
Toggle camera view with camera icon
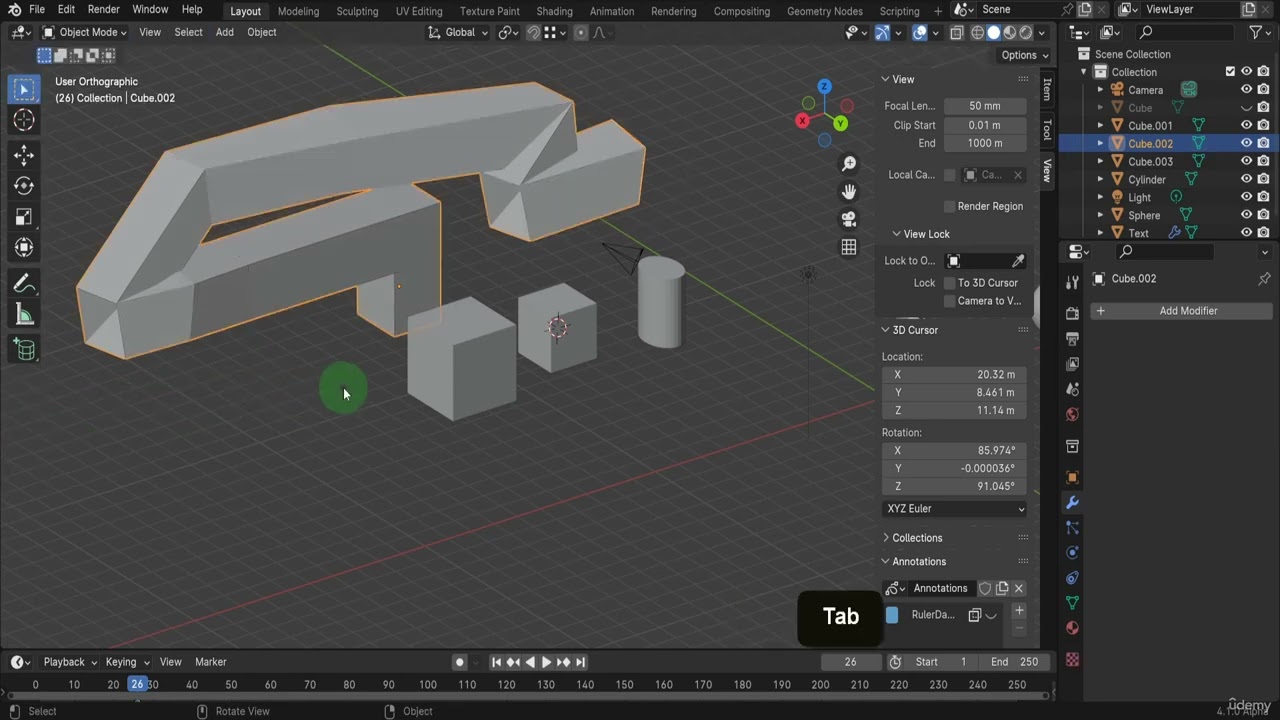pos(849,219)
